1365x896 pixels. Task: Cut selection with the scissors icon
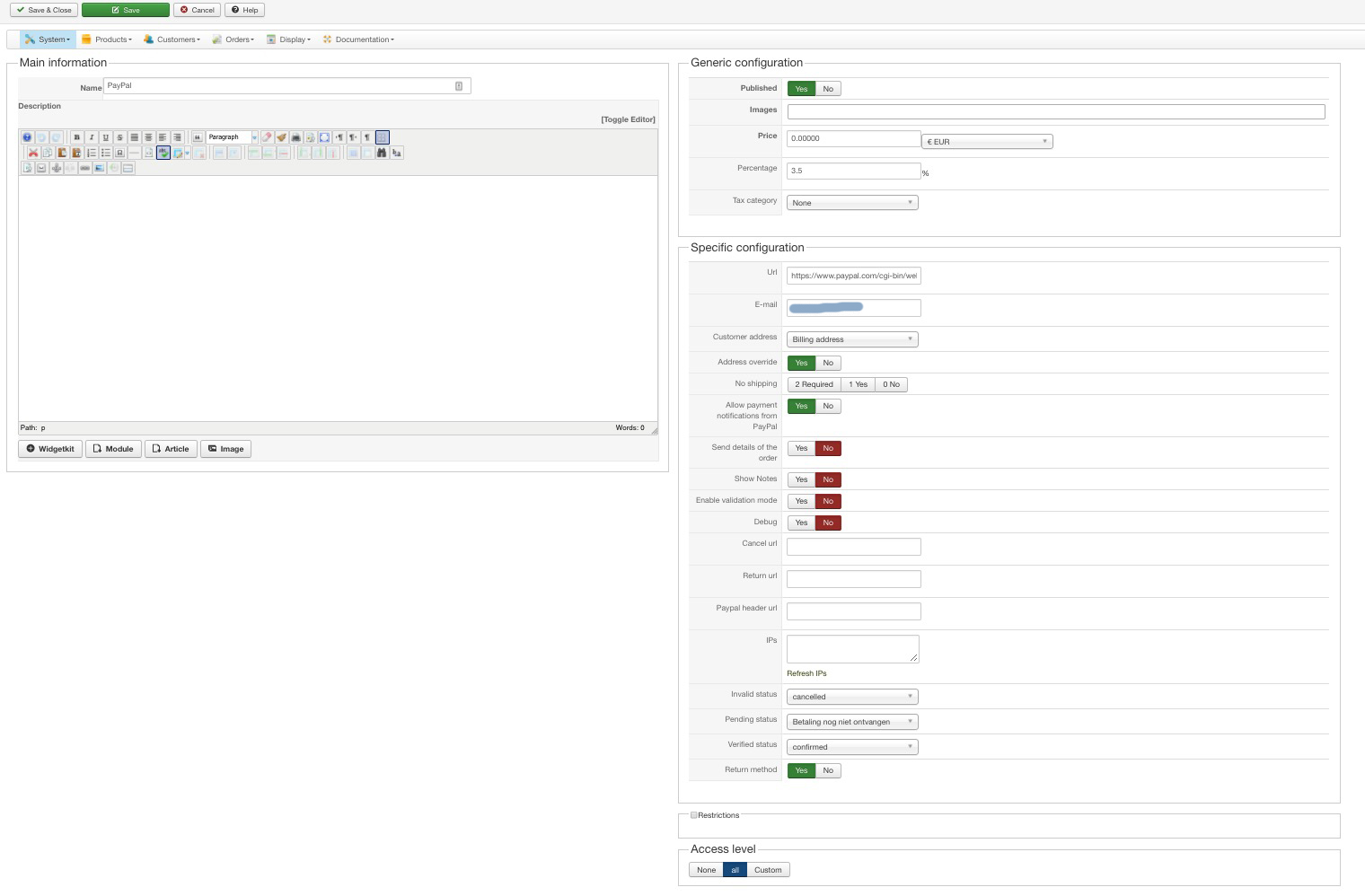(x=33, y=153)
